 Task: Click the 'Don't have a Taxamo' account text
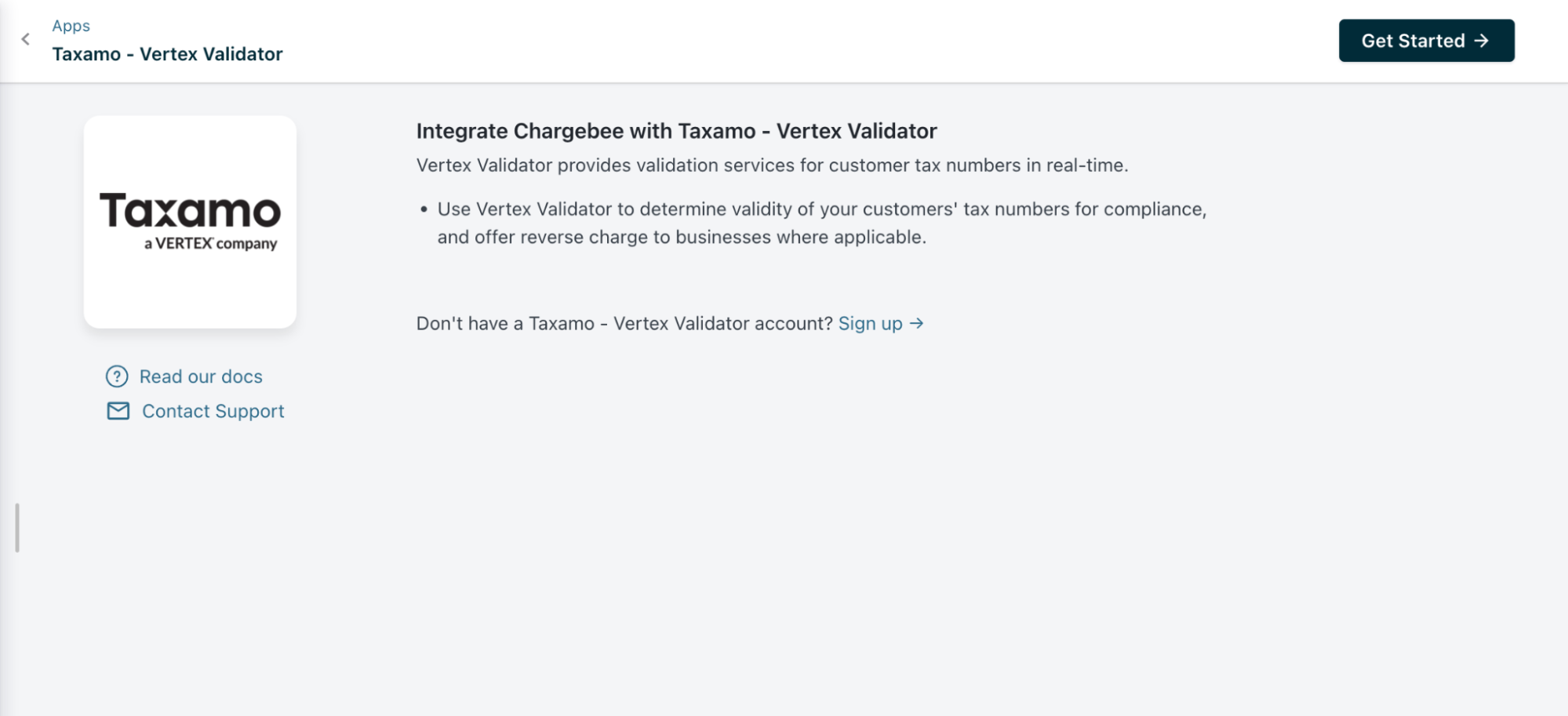tap(624, 324)
